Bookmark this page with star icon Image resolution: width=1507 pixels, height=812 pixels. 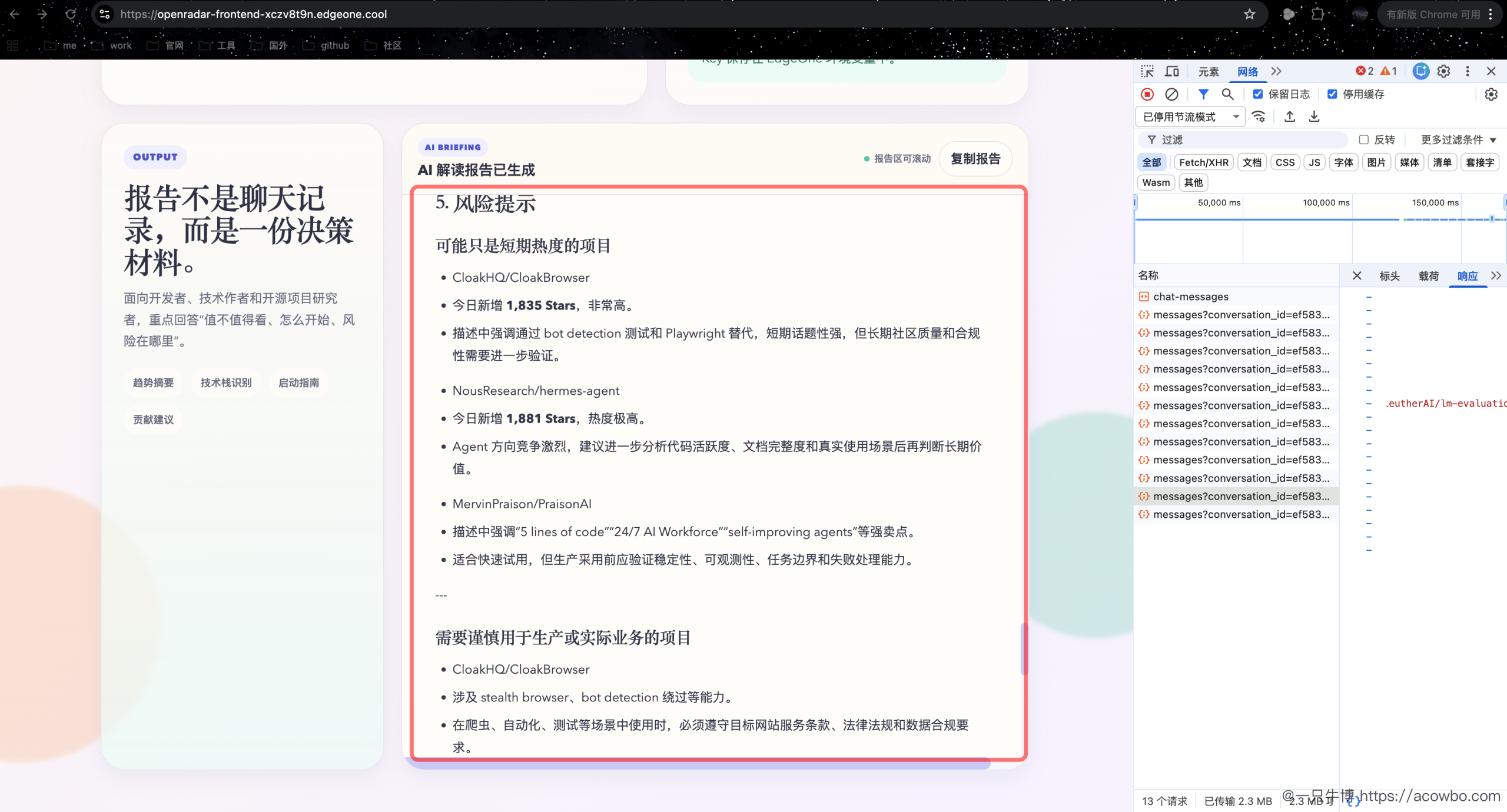pyautogui.click(x=1250, y=14)
